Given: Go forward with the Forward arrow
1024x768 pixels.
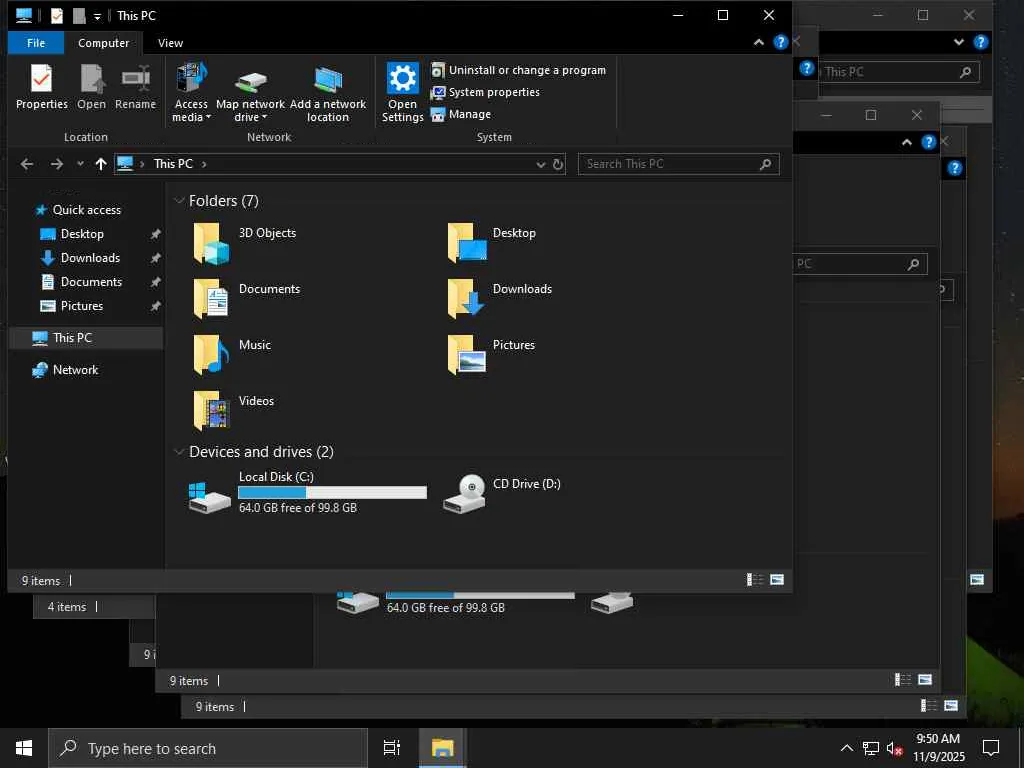Looking at the screenshot, I should click(x=57, y=164).
